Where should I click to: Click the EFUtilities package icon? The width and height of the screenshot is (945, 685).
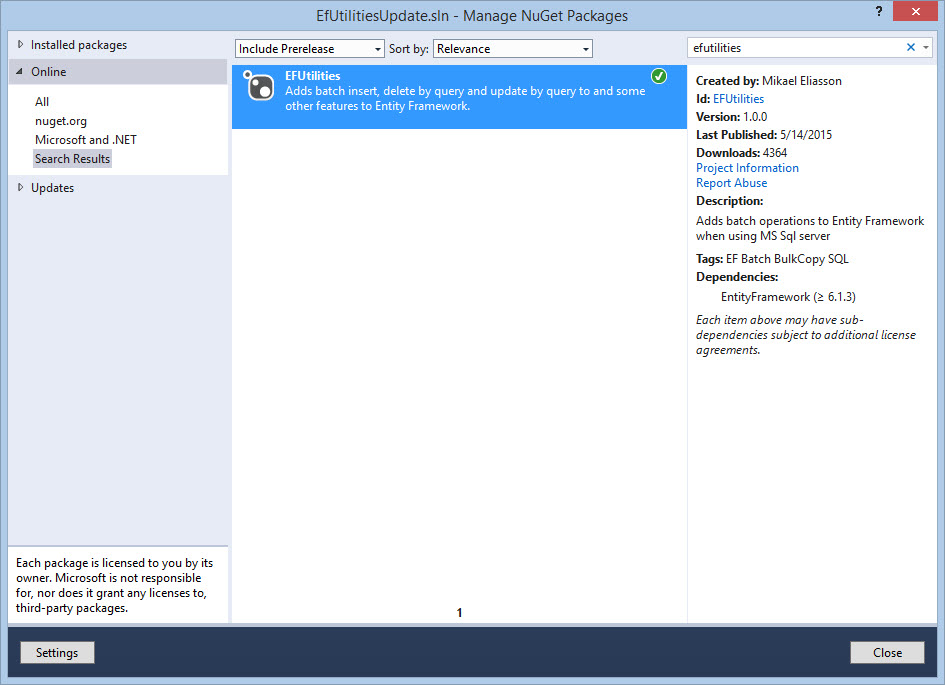[x=259, y=86]
